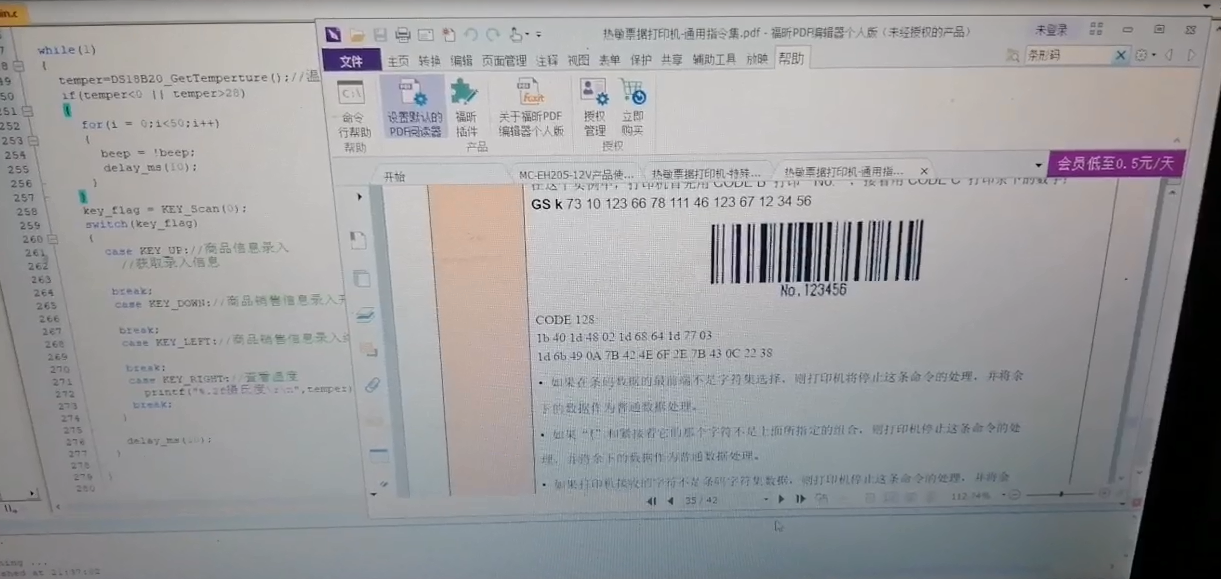Open the File menu

351,61
